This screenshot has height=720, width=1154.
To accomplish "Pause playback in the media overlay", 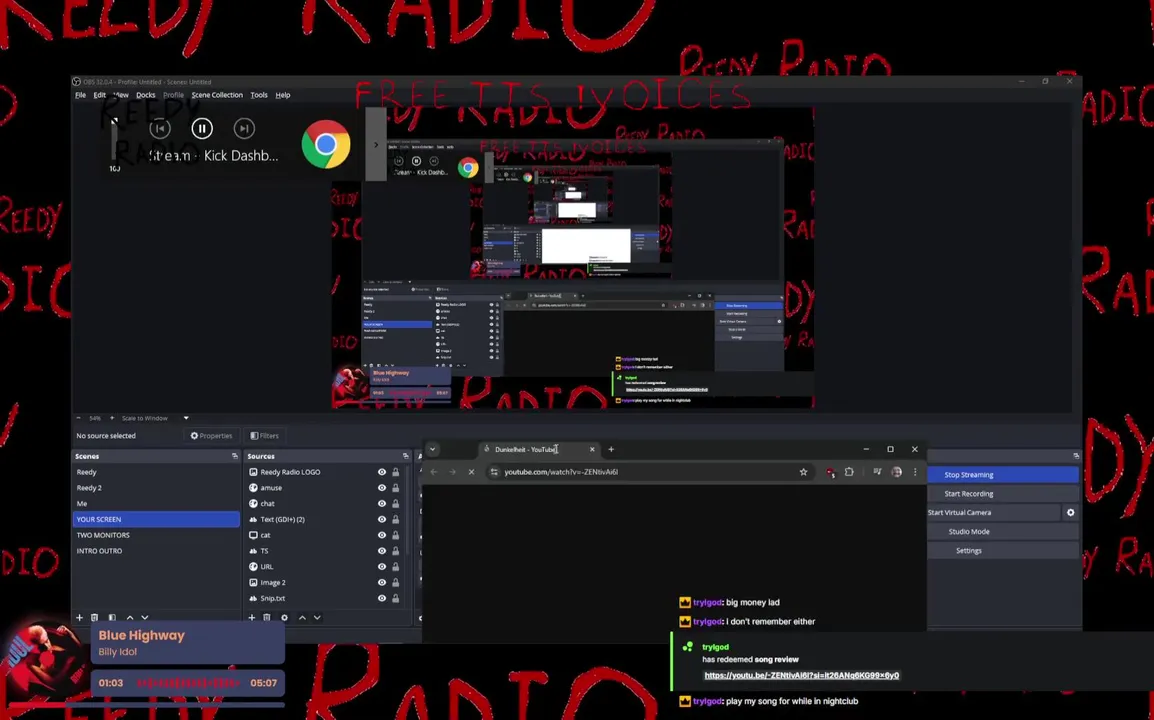I will [x=202, y=129].
